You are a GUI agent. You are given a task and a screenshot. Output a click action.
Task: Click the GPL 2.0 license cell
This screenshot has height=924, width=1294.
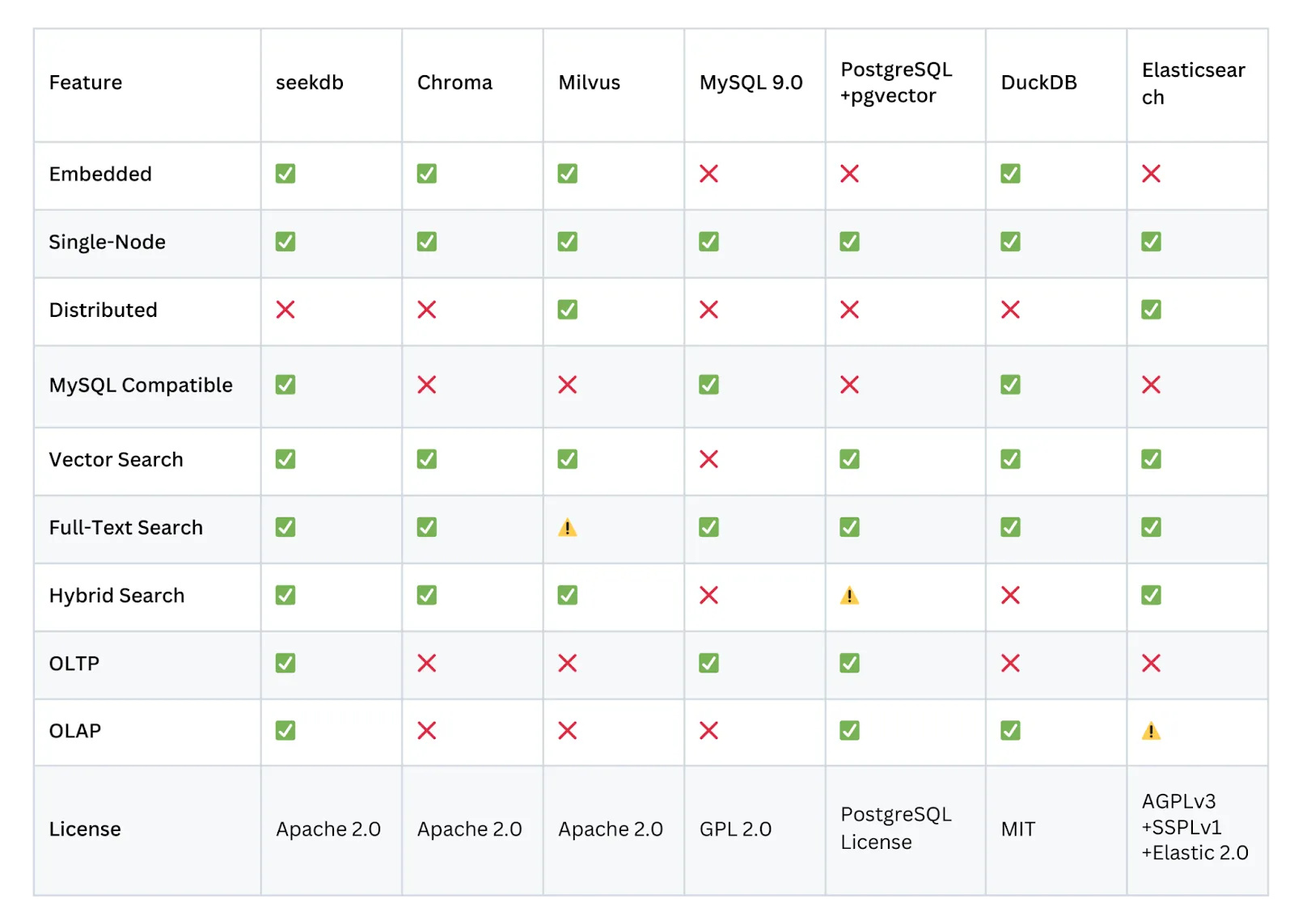coord(735,829)
